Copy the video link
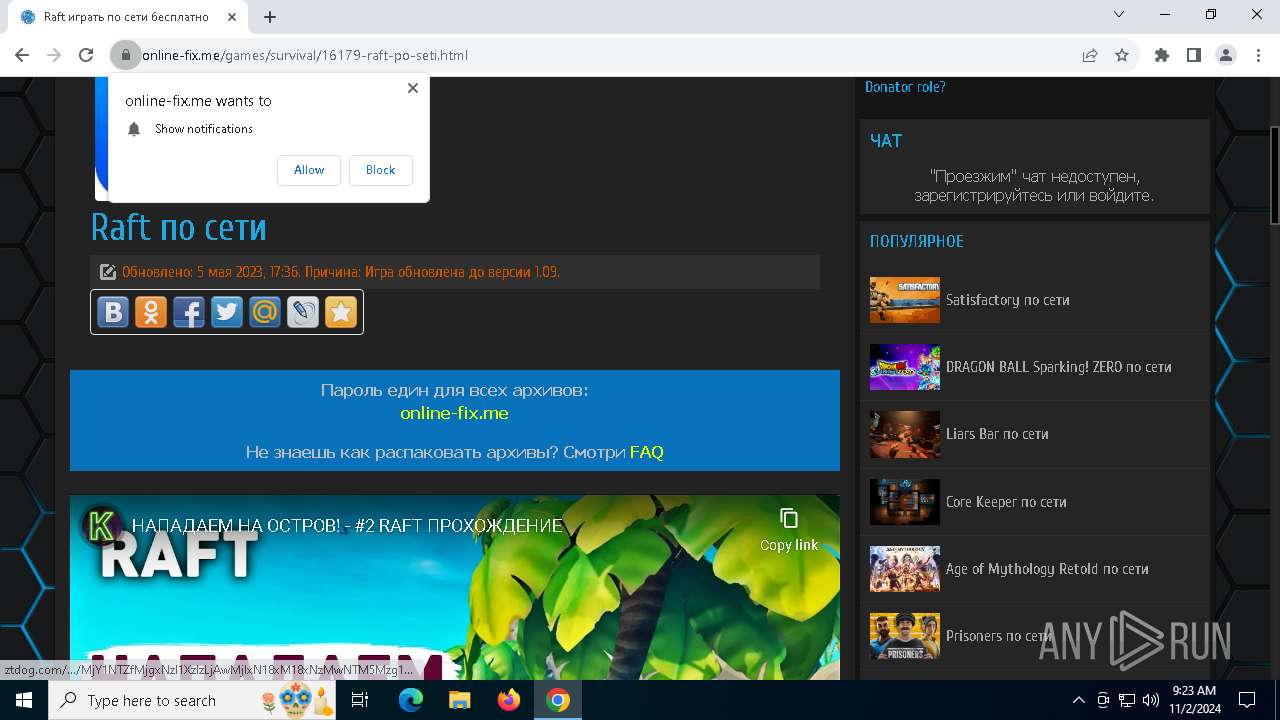Image resolution: width=1280 pixels, height=720 pixels. tap(789, 530)
